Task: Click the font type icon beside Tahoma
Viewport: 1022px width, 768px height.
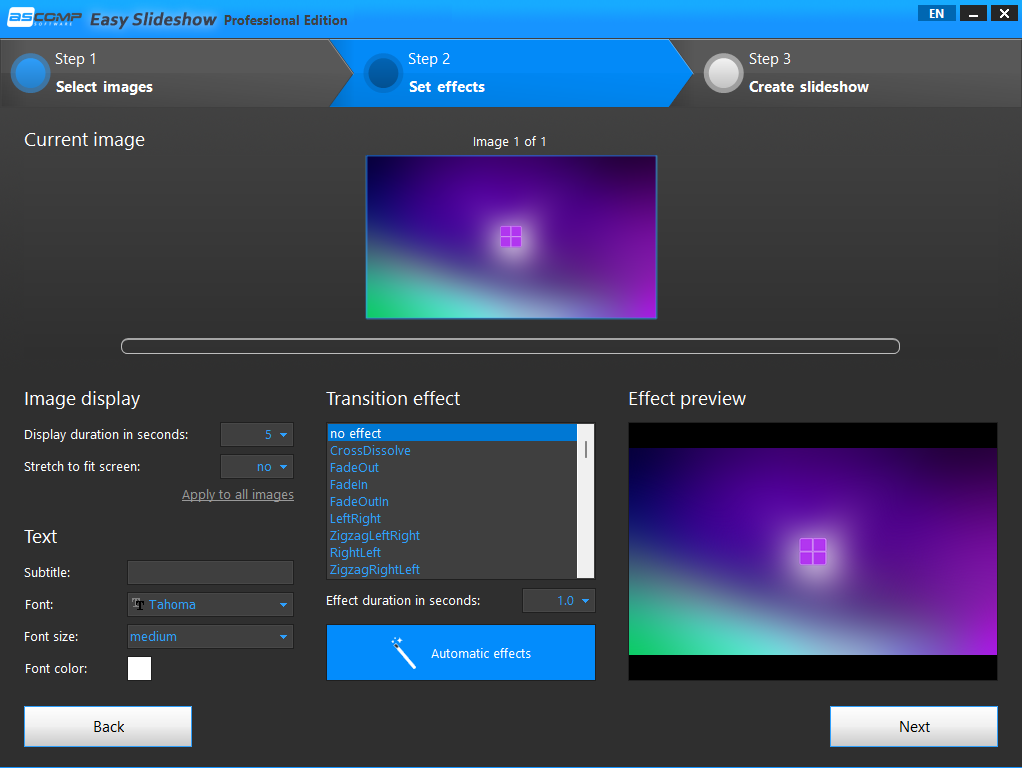Action: click(x=138, y=604)
